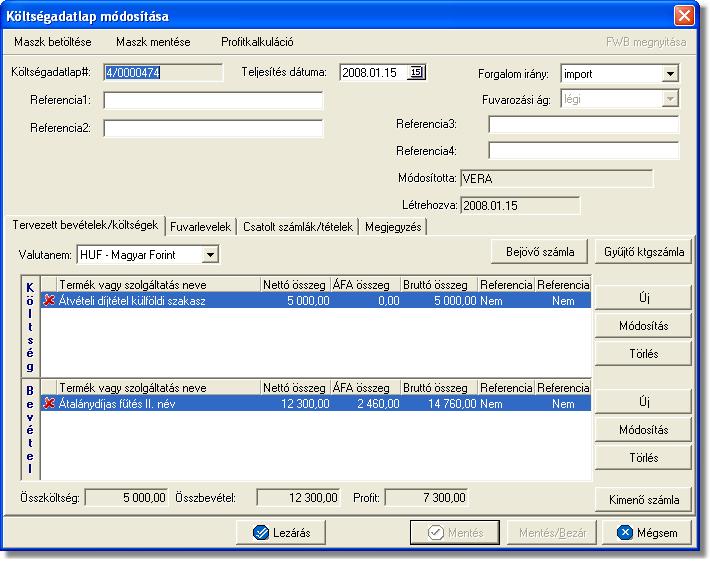
Task: Click into the Referencia4 field
Action: (584, 151)
